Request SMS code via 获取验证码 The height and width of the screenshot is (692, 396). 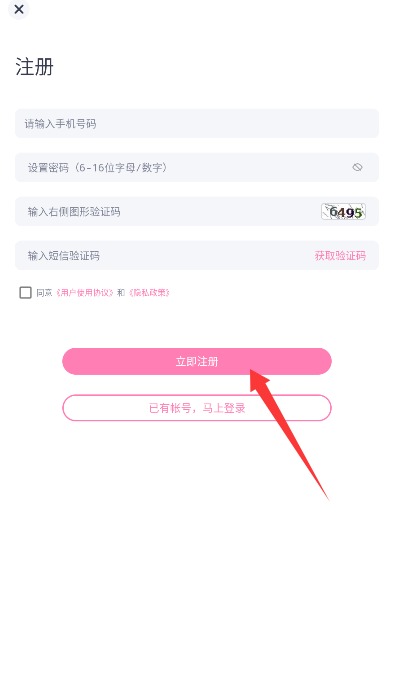coord(340,256)
